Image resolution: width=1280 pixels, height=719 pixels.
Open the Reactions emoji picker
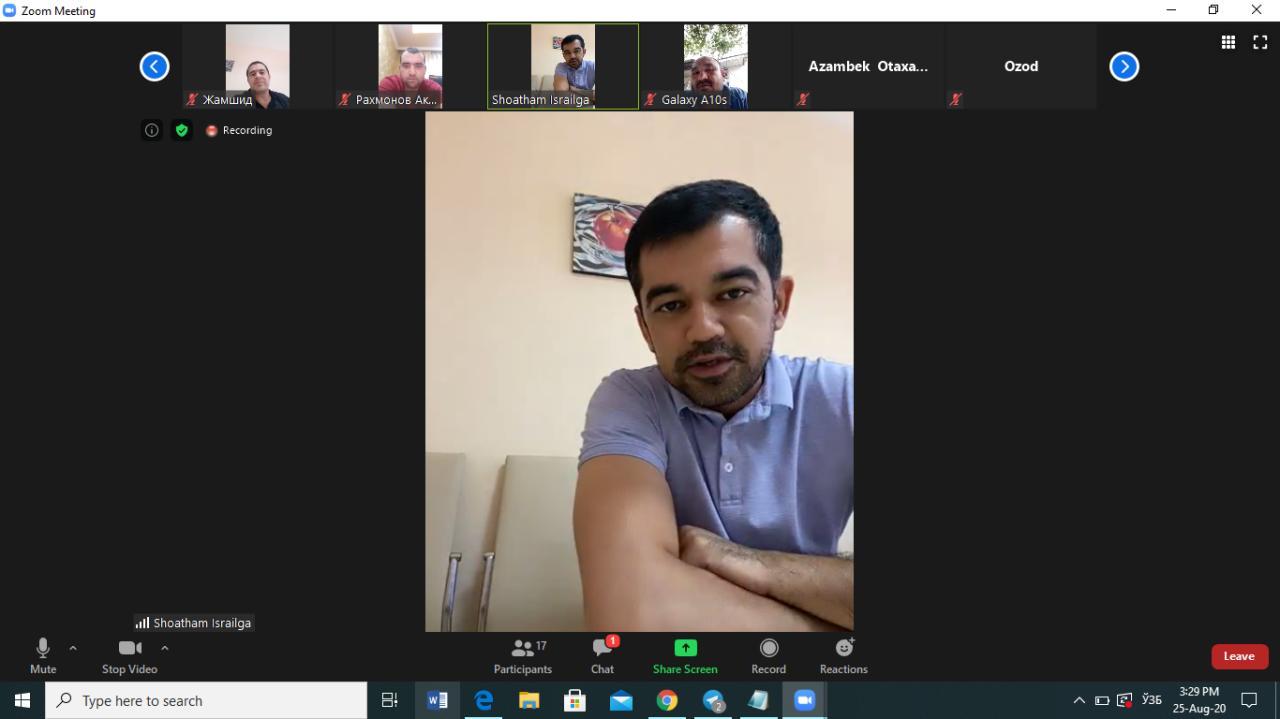[843, 656]
